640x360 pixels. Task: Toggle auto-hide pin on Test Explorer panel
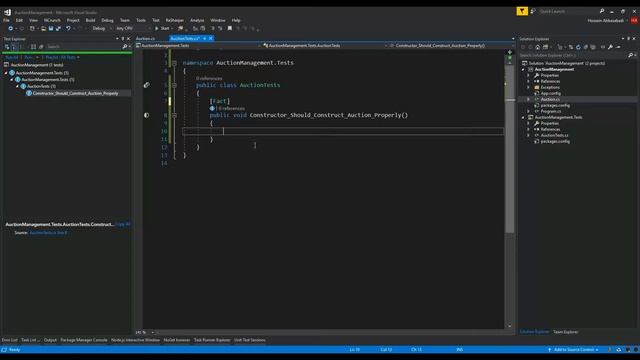pos(122,39)
